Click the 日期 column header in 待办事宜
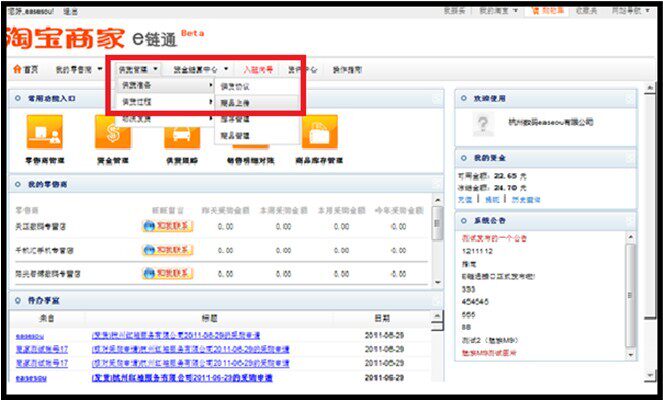The image size is (663, 402). pyautogui.click(x=382, y=318)
